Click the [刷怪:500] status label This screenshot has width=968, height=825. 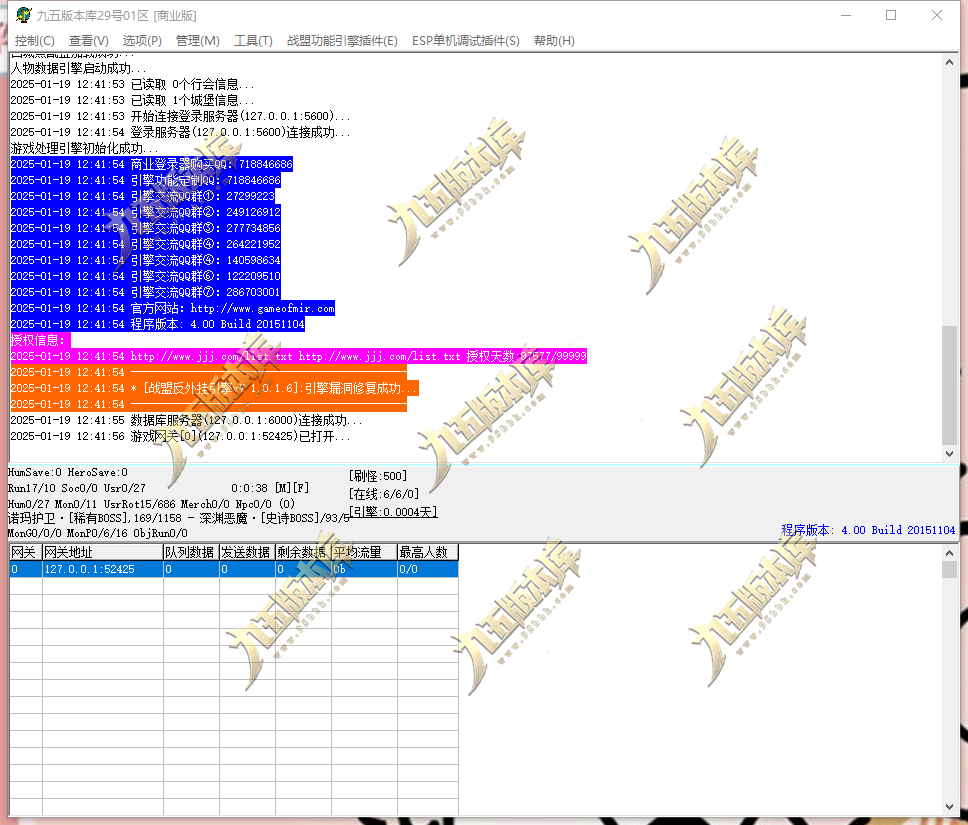(x=378, y=476)
